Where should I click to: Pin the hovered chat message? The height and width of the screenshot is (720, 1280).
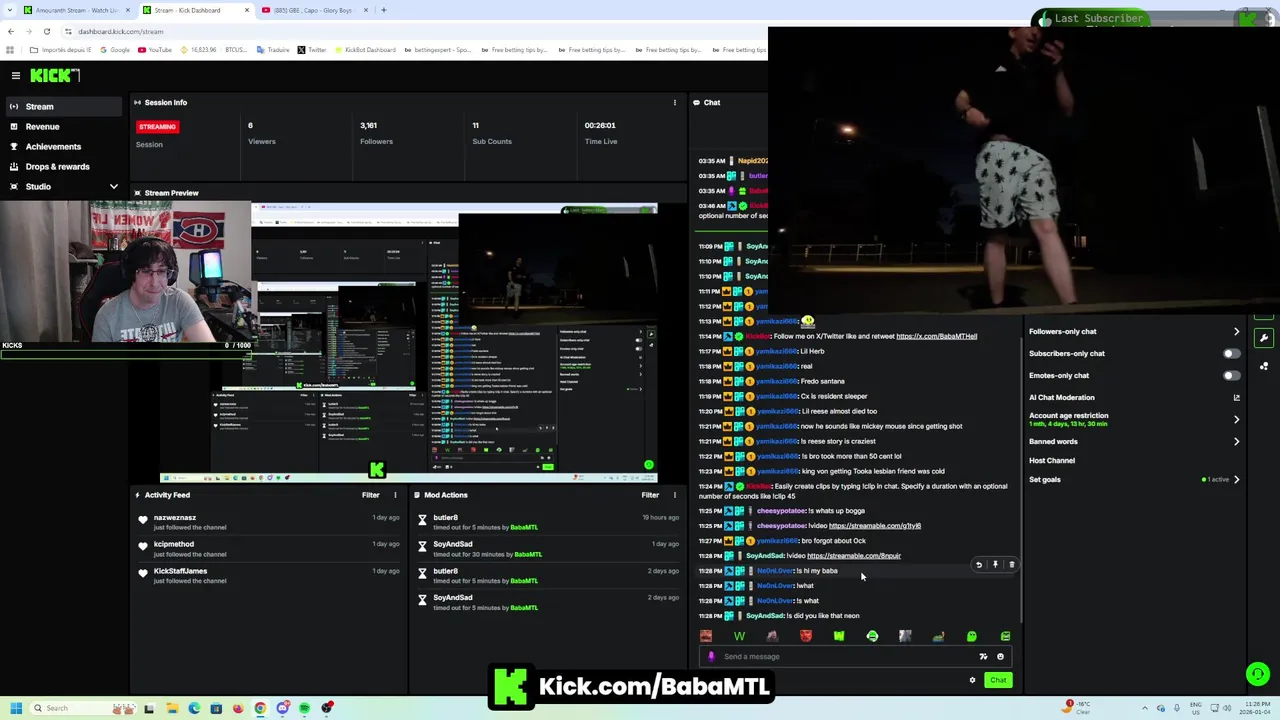(995, 565)
